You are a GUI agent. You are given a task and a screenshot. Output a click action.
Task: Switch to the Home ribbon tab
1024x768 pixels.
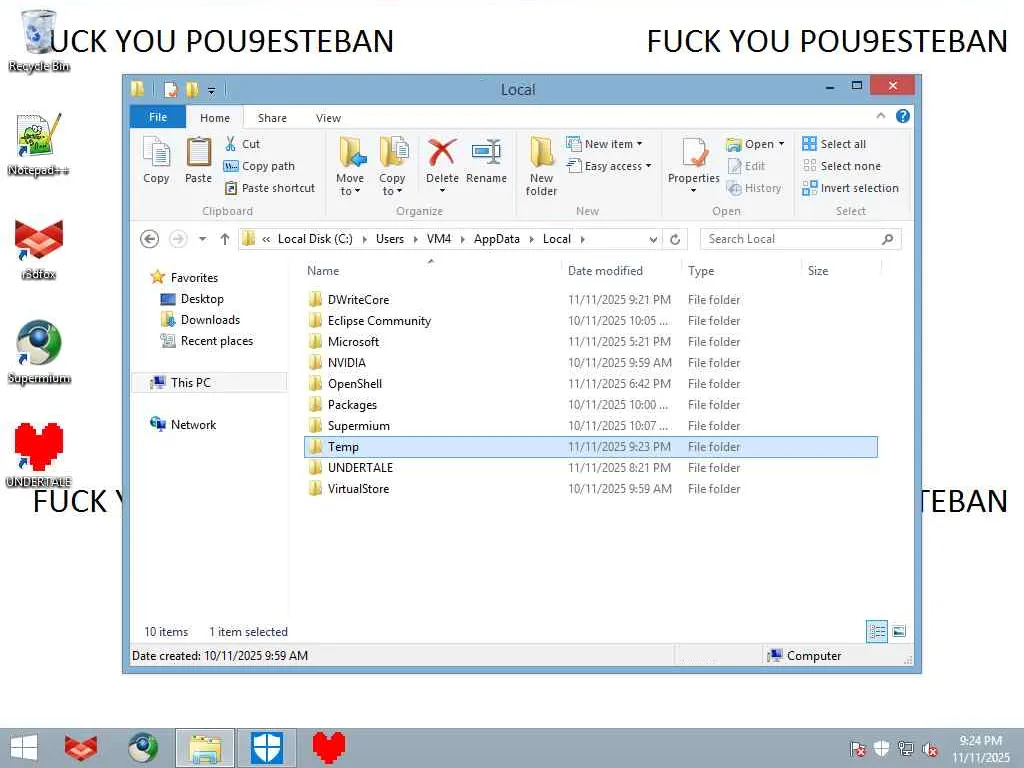click(215, 118)
